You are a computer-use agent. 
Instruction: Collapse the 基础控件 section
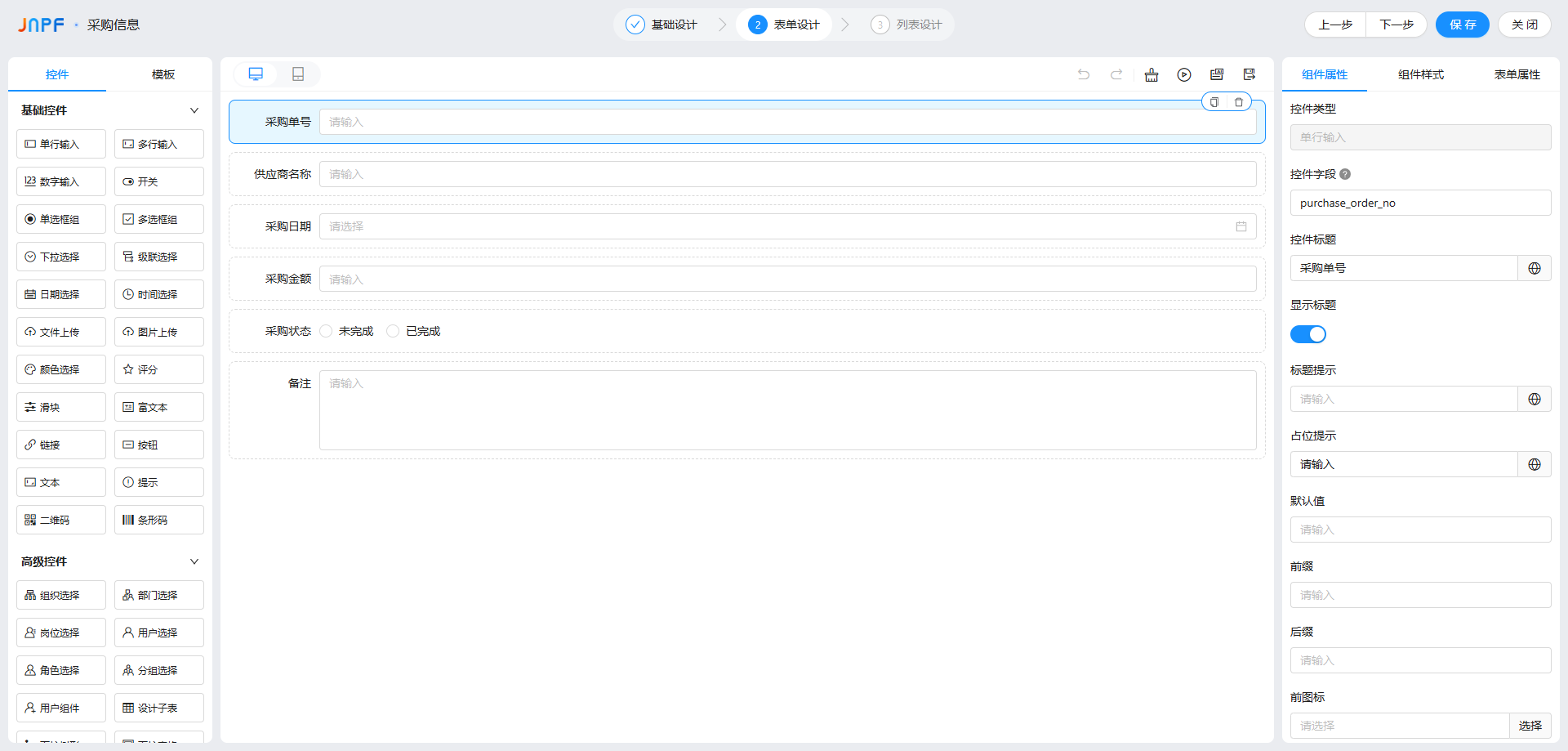pyautogui.click(x=194, y=110)
